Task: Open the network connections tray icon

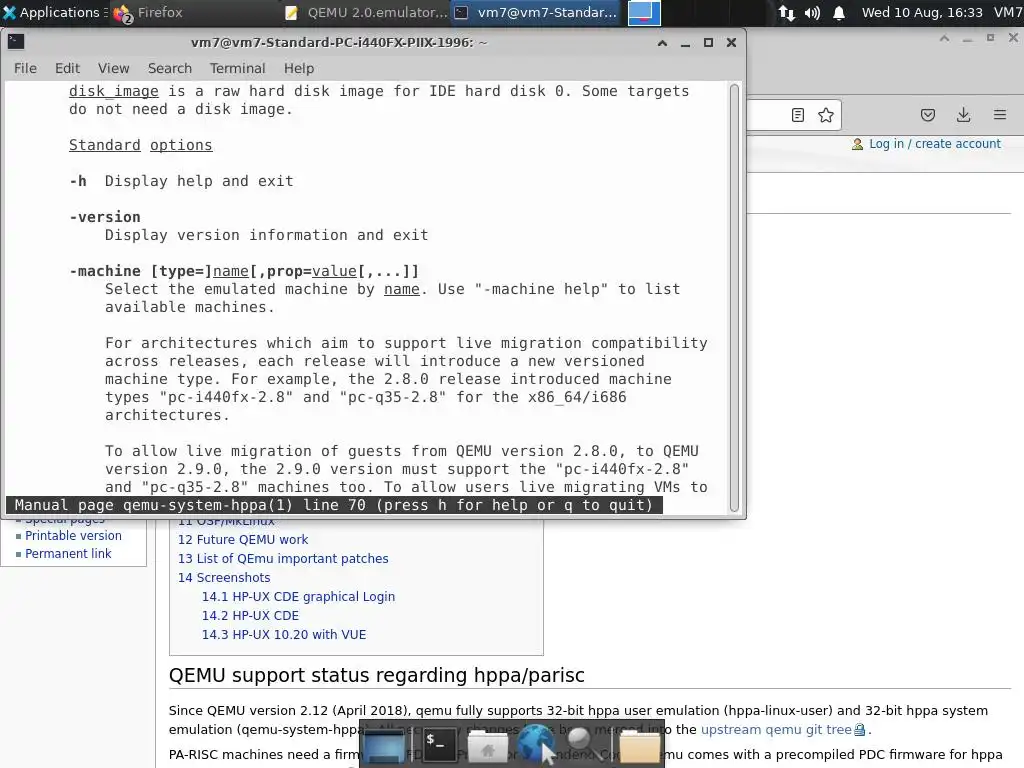Action: tap(787, 13)
